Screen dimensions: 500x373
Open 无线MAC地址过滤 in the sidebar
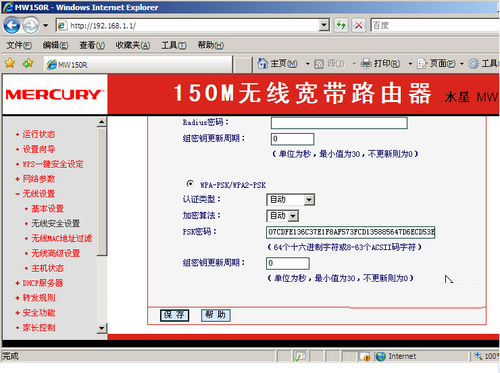pos(62,238)
